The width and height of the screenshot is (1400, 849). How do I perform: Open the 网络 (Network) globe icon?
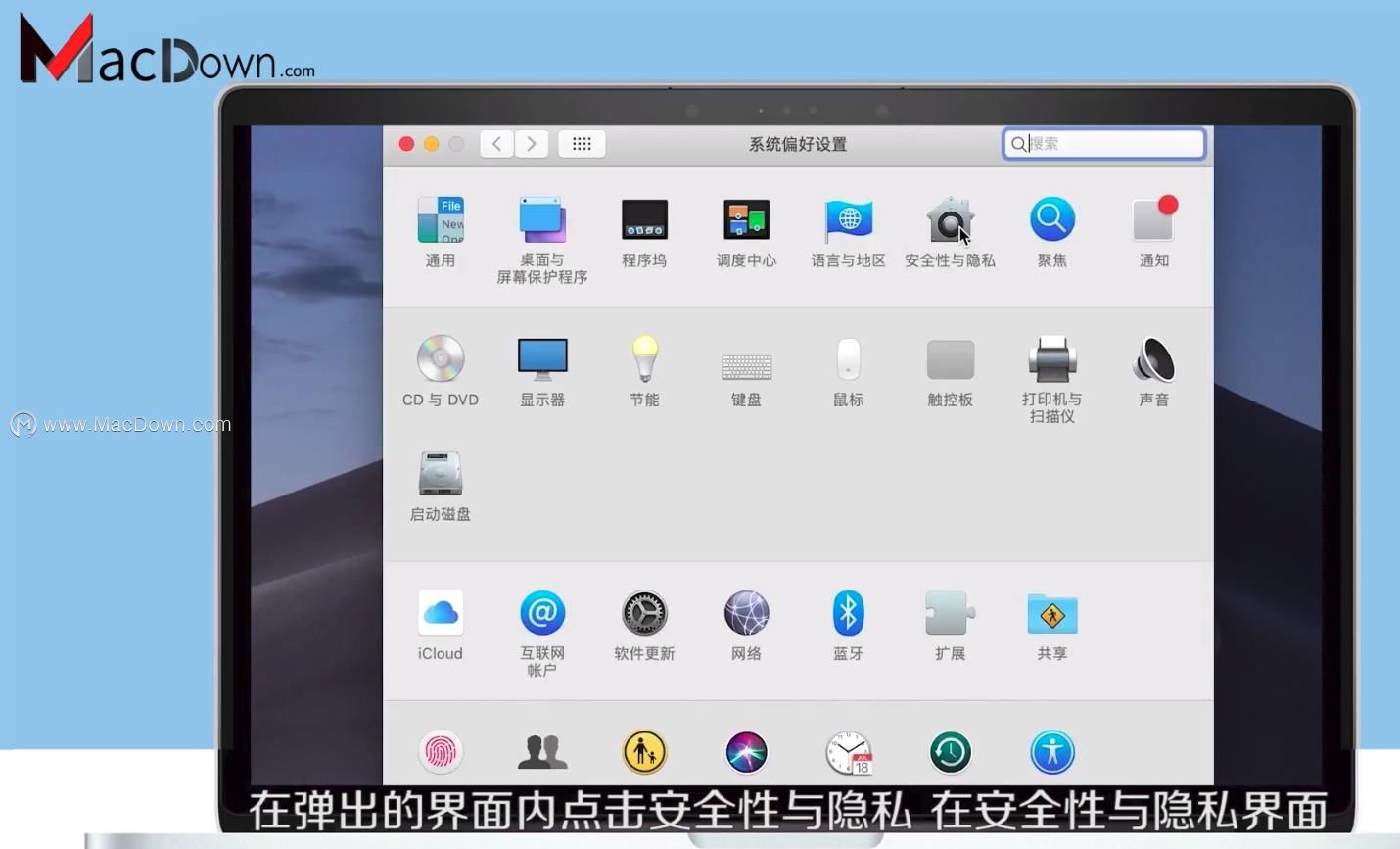click(746, 613)
